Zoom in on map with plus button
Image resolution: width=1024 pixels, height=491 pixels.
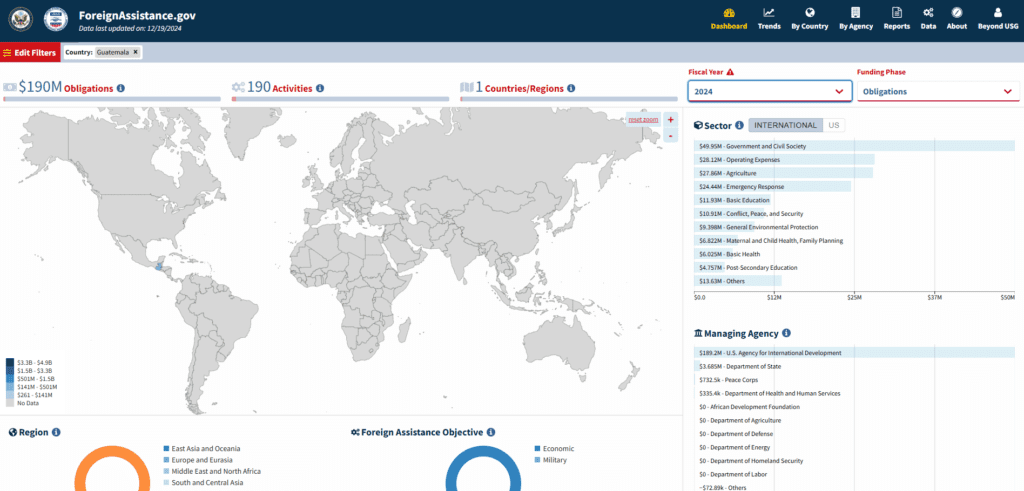pos(670,120)
